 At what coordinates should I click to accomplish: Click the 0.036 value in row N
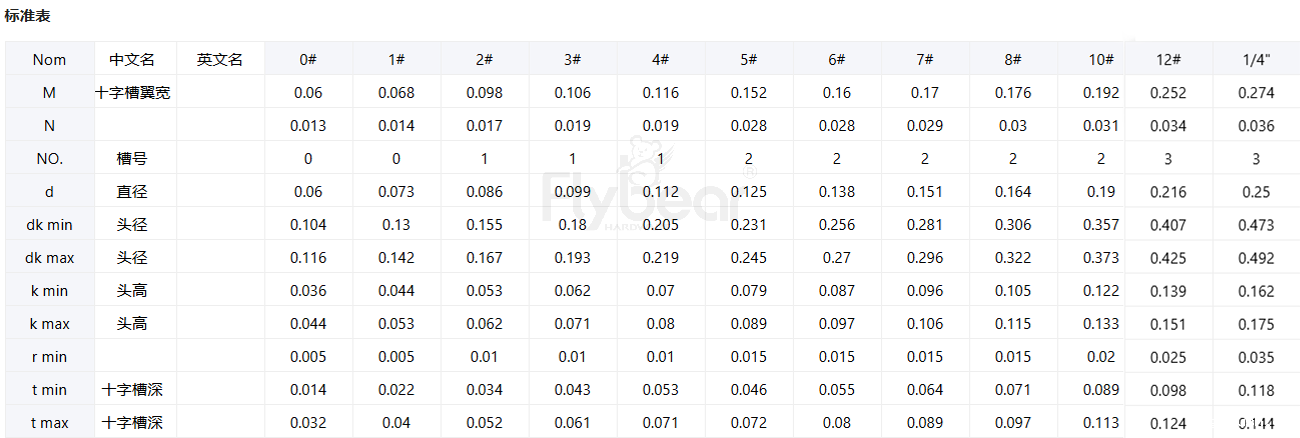[1256, 126]
